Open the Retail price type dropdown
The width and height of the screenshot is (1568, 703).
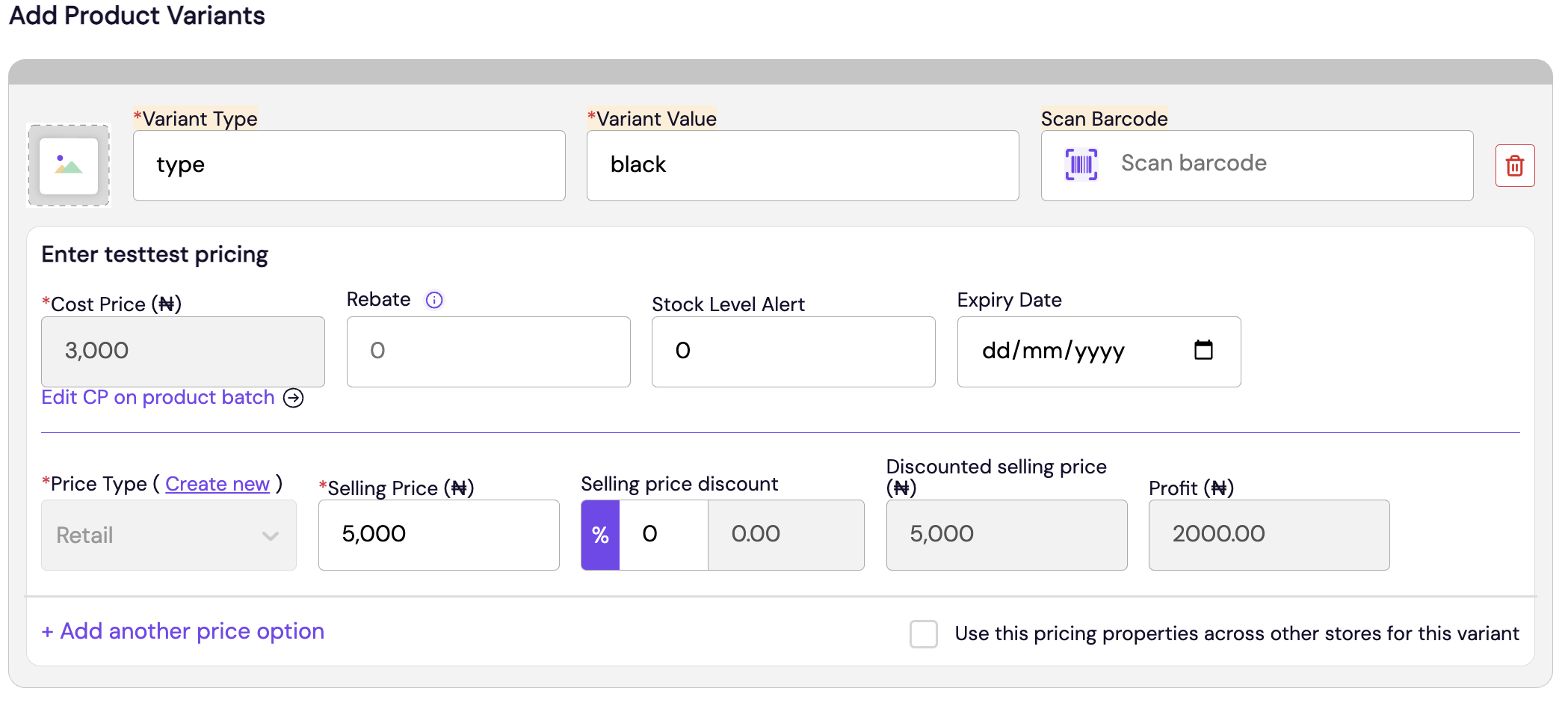(169, 535)
